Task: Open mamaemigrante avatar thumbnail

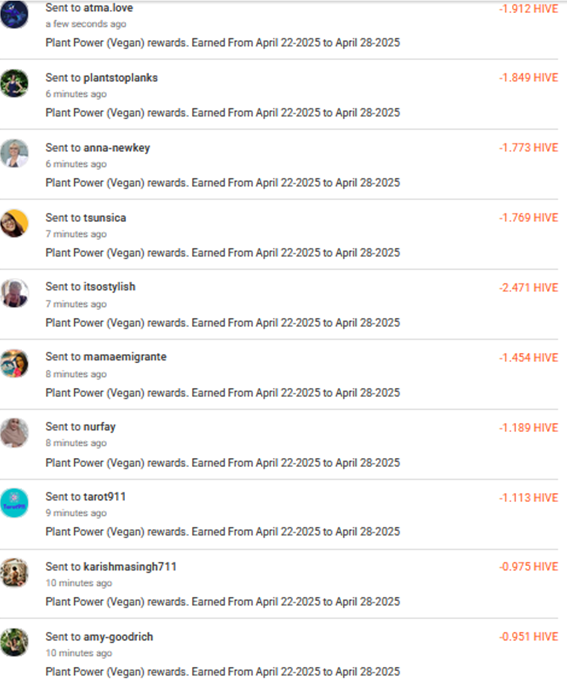Action: pos(14,363)
